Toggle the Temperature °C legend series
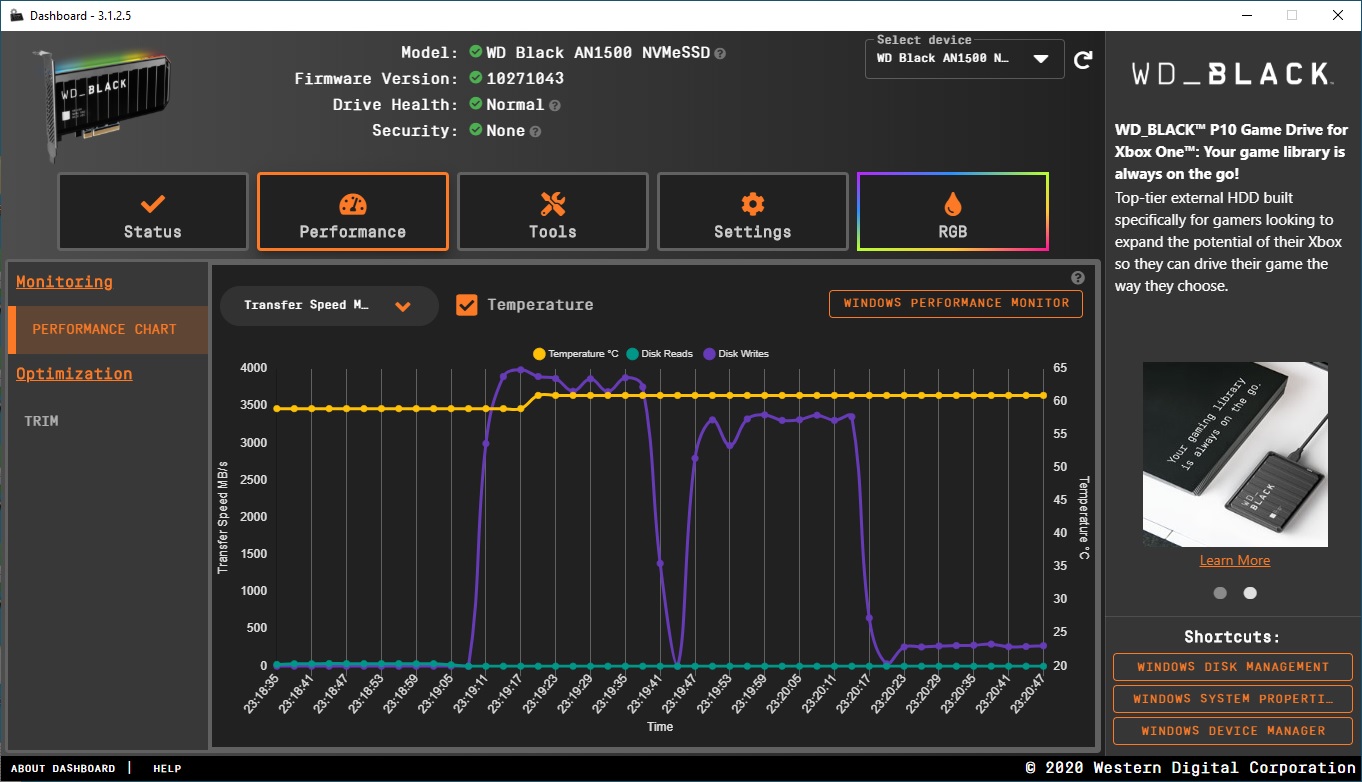 pyautogui.click(x=576, y=354)
